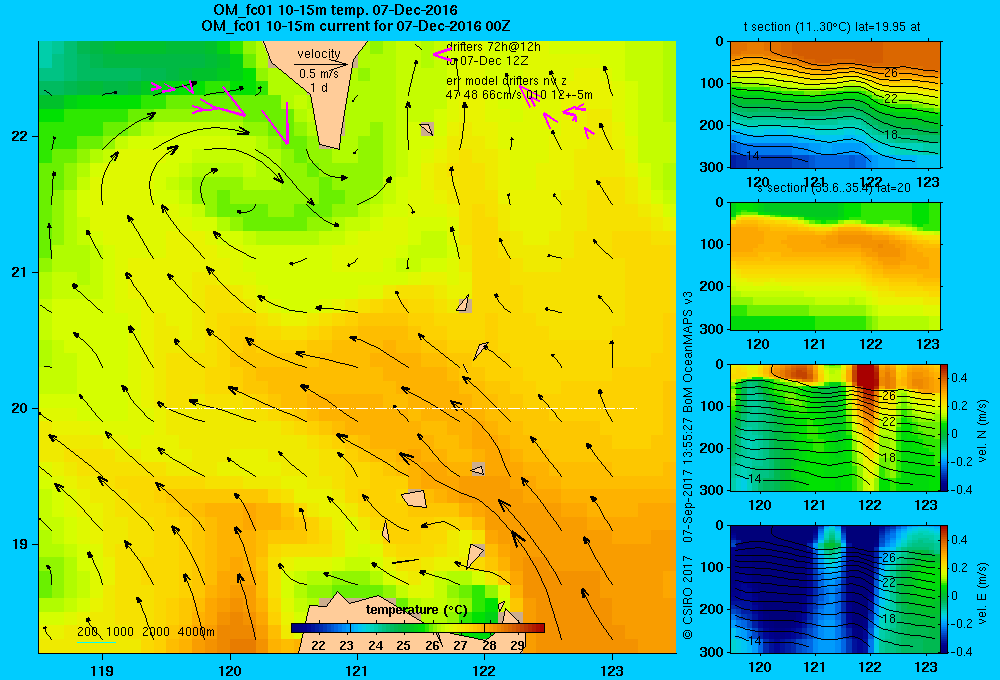Image resolution: width=1000 pixels, height=680 pixels.
Task: Click the velocity scale arrow under 'velocity'
Action: (x=322, y=64)
